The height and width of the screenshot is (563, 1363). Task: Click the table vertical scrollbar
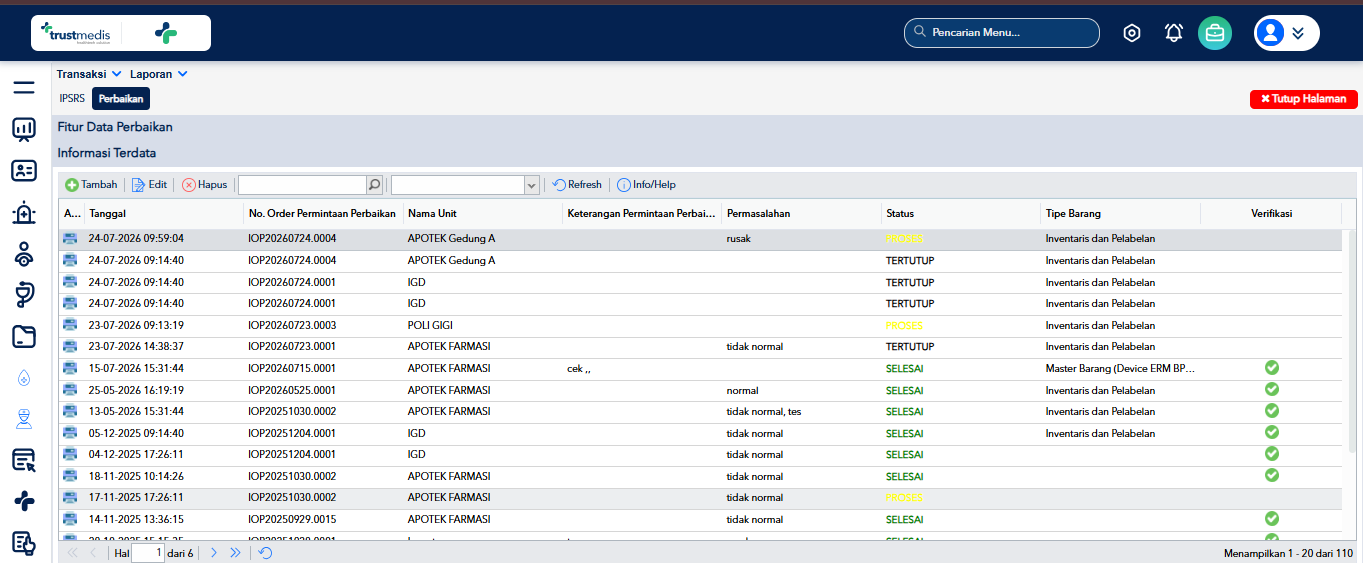[x=1355, y=340]
